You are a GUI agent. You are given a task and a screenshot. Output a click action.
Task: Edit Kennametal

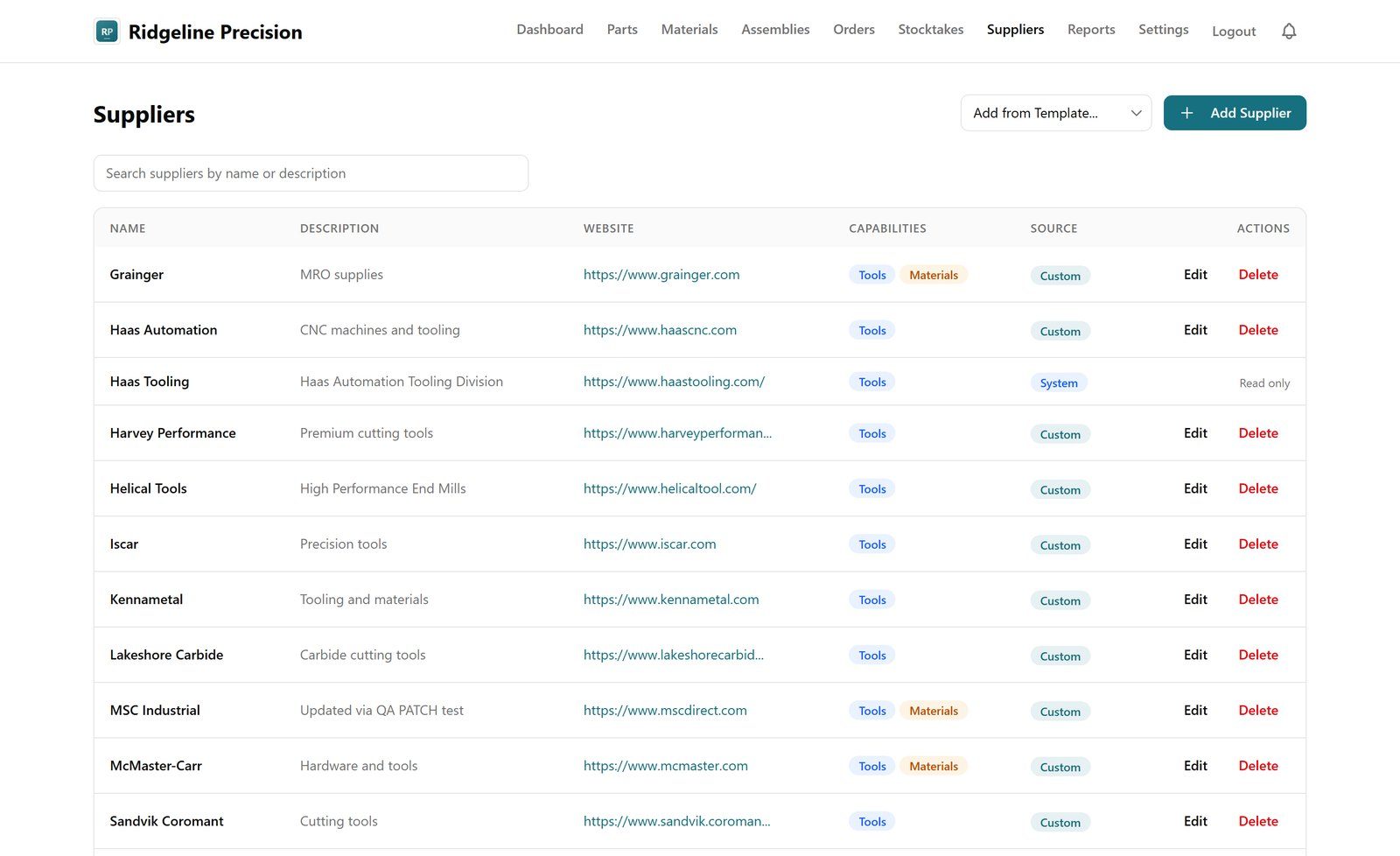[1195, 600]
